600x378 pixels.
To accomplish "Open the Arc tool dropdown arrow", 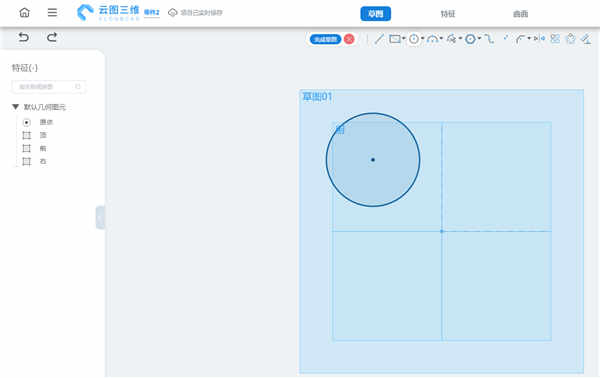I will [441, 38].
